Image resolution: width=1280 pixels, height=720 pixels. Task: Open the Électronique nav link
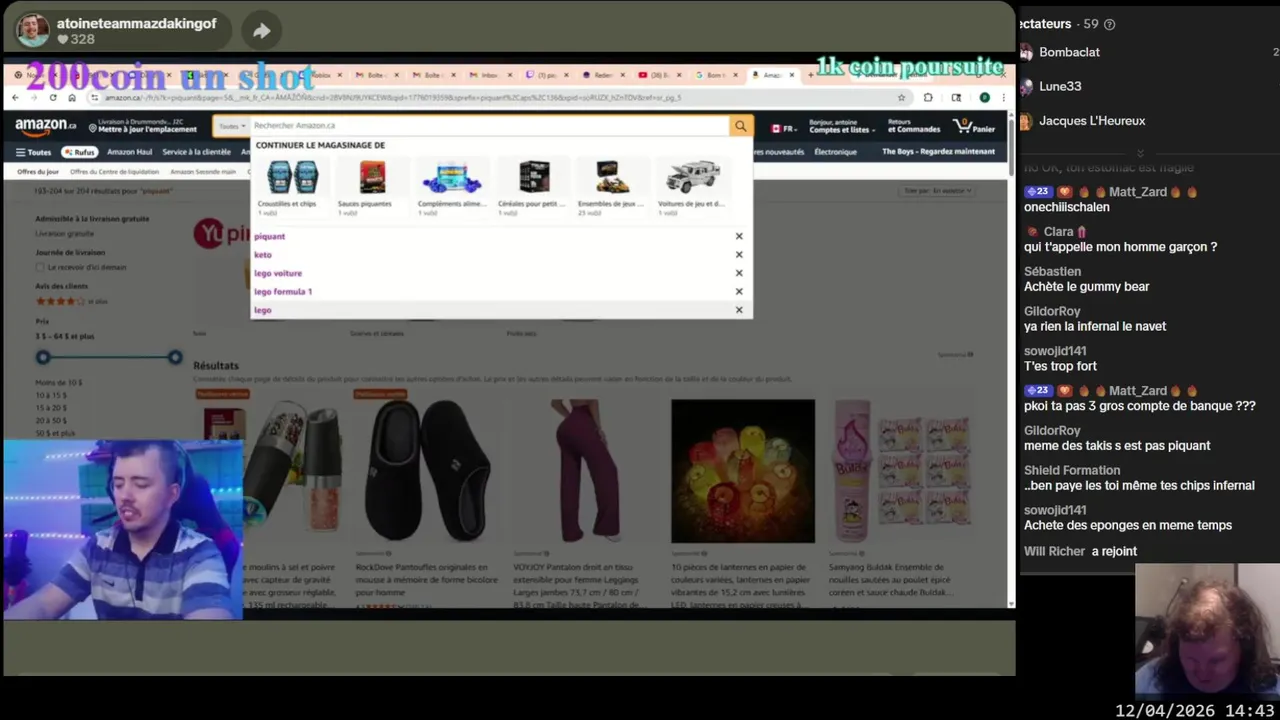(x=835, y=152)
